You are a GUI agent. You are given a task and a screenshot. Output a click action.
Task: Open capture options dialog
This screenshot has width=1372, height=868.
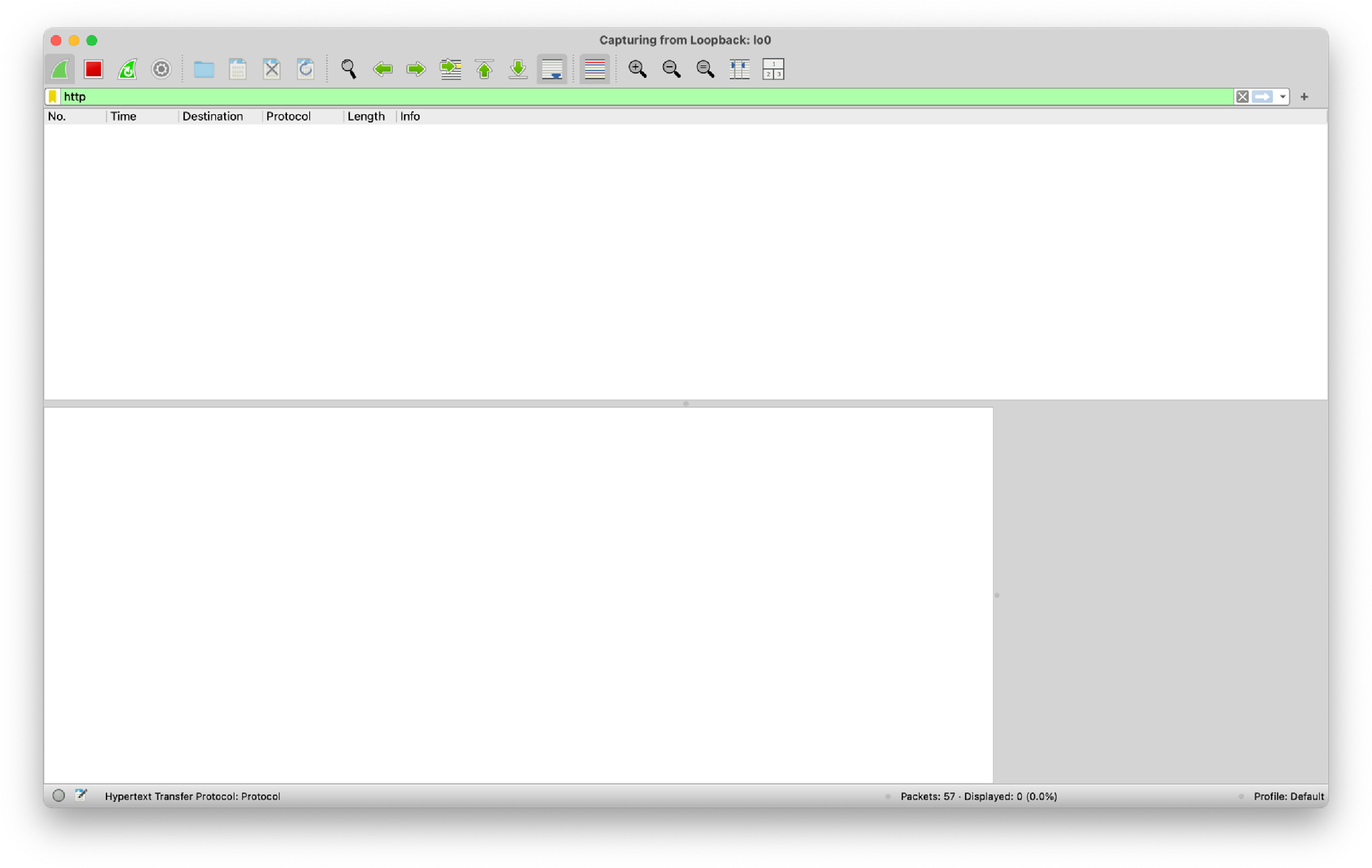tap(161, 69)
